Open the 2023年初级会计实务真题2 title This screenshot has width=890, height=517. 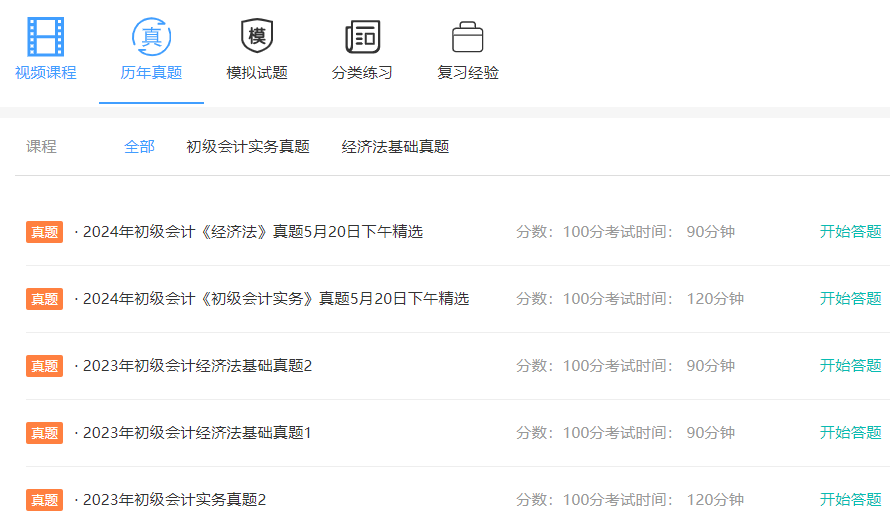coord(174,500)
